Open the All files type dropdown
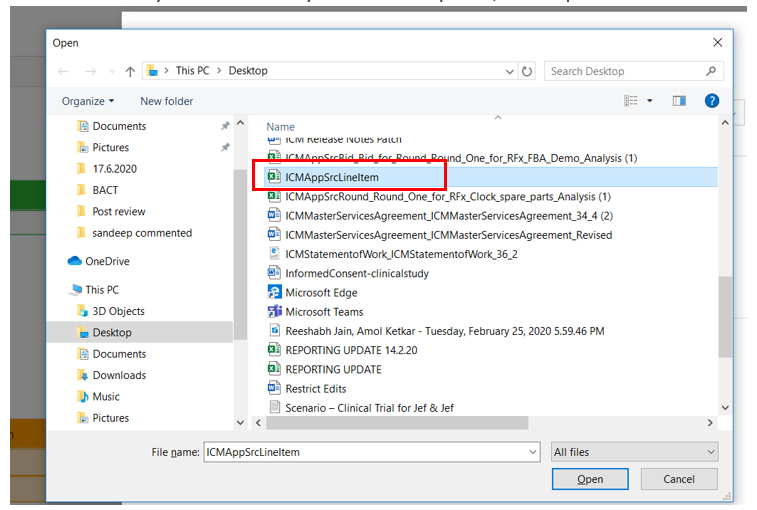 point(634,452)
